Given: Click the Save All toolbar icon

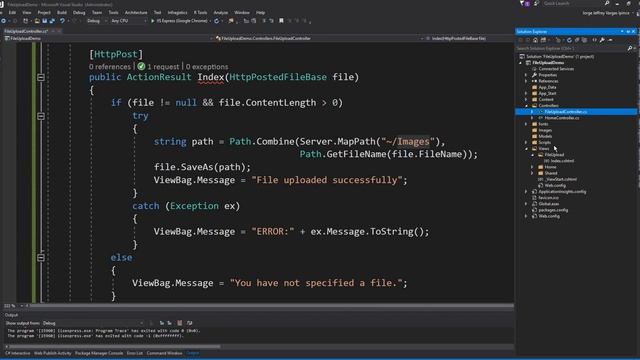Looking at the screenshot, I should click(51, 20).
